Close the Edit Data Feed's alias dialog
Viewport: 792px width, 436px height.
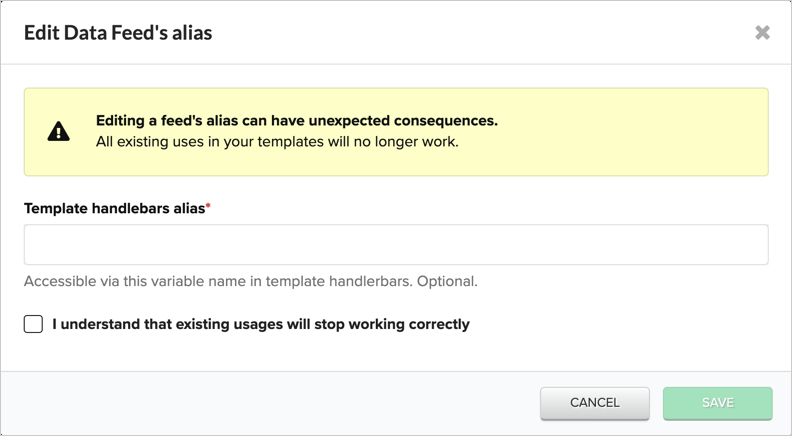click(762, 32)
